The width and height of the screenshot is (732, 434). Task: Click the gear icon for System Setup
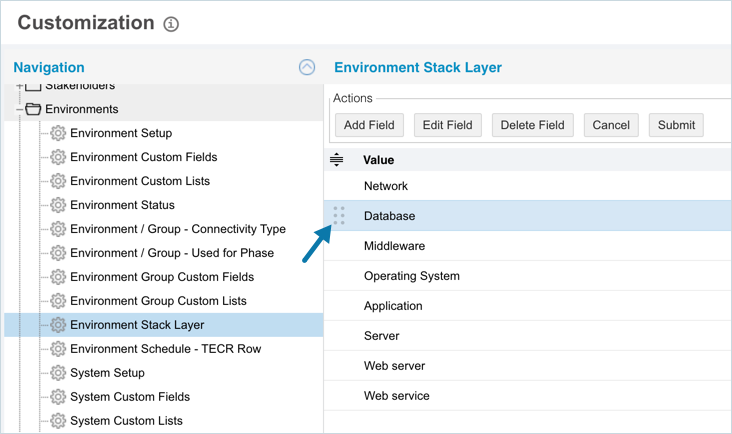pos(58,373)
